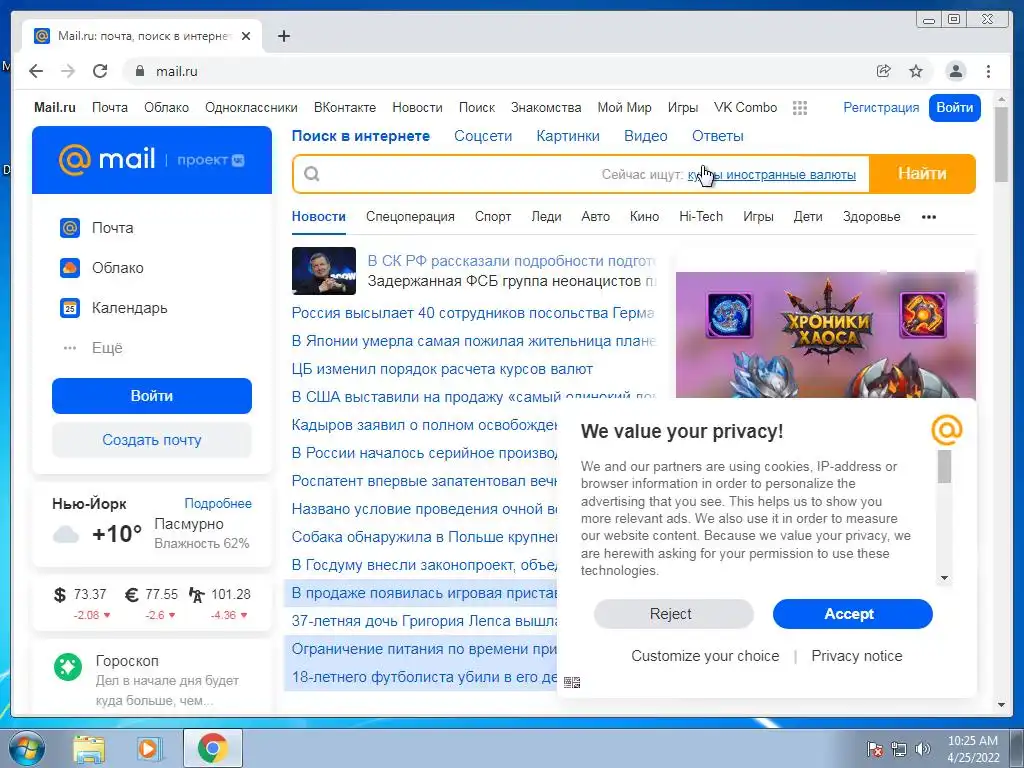Viewport: 1024px width, 768px height.
Task: Click the Найти search button
Action: click(x=922, y=174)
